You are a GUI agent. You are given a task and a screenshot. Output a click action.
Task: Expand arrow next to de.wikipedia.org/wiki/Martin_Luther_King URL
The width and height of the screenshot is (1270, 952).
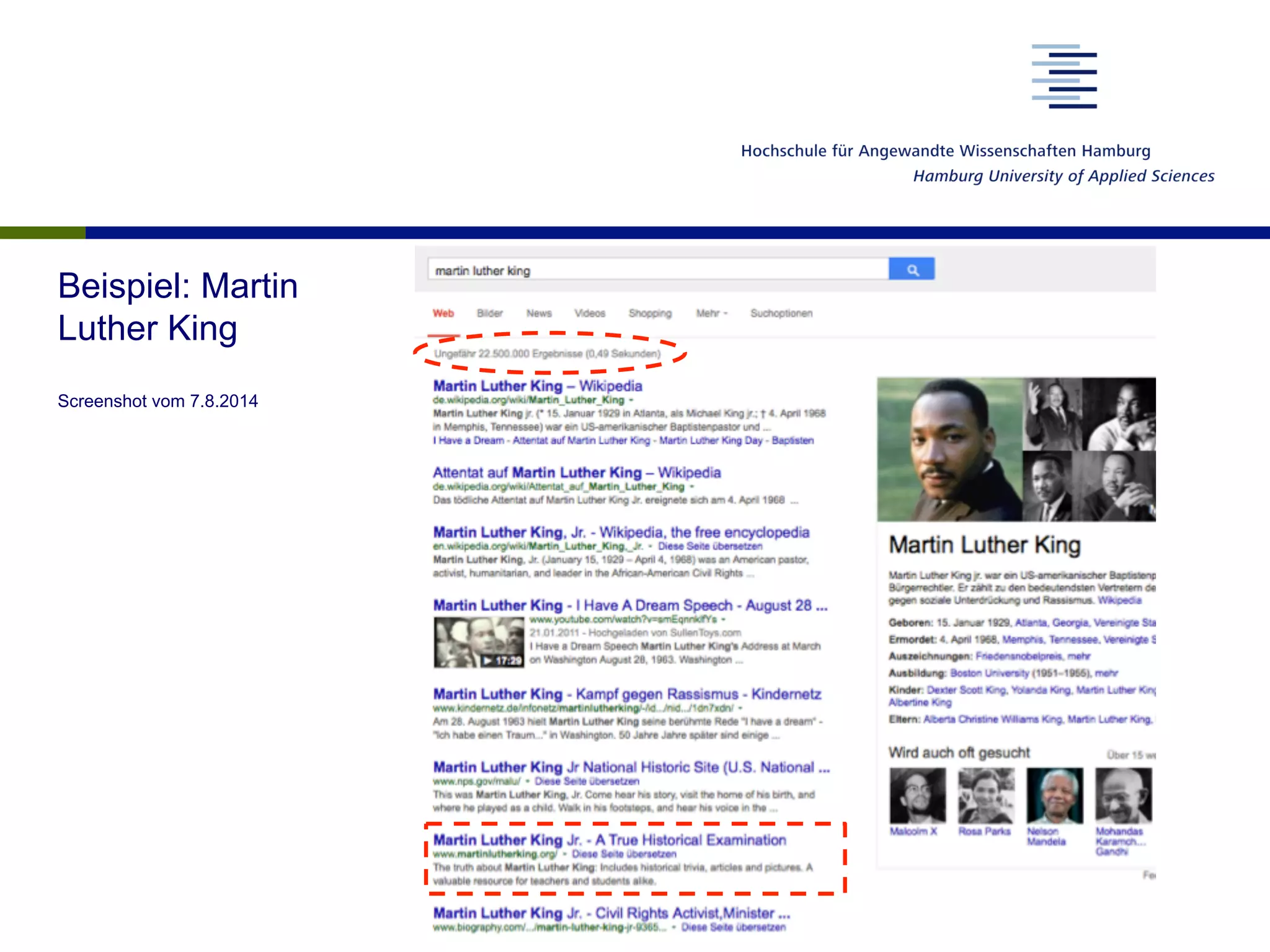631,400
